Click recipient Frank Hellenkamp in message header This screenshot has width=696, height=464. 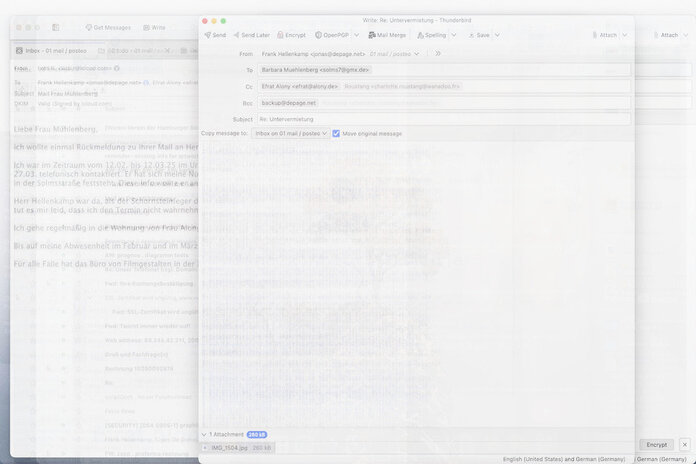coord(89,83)
